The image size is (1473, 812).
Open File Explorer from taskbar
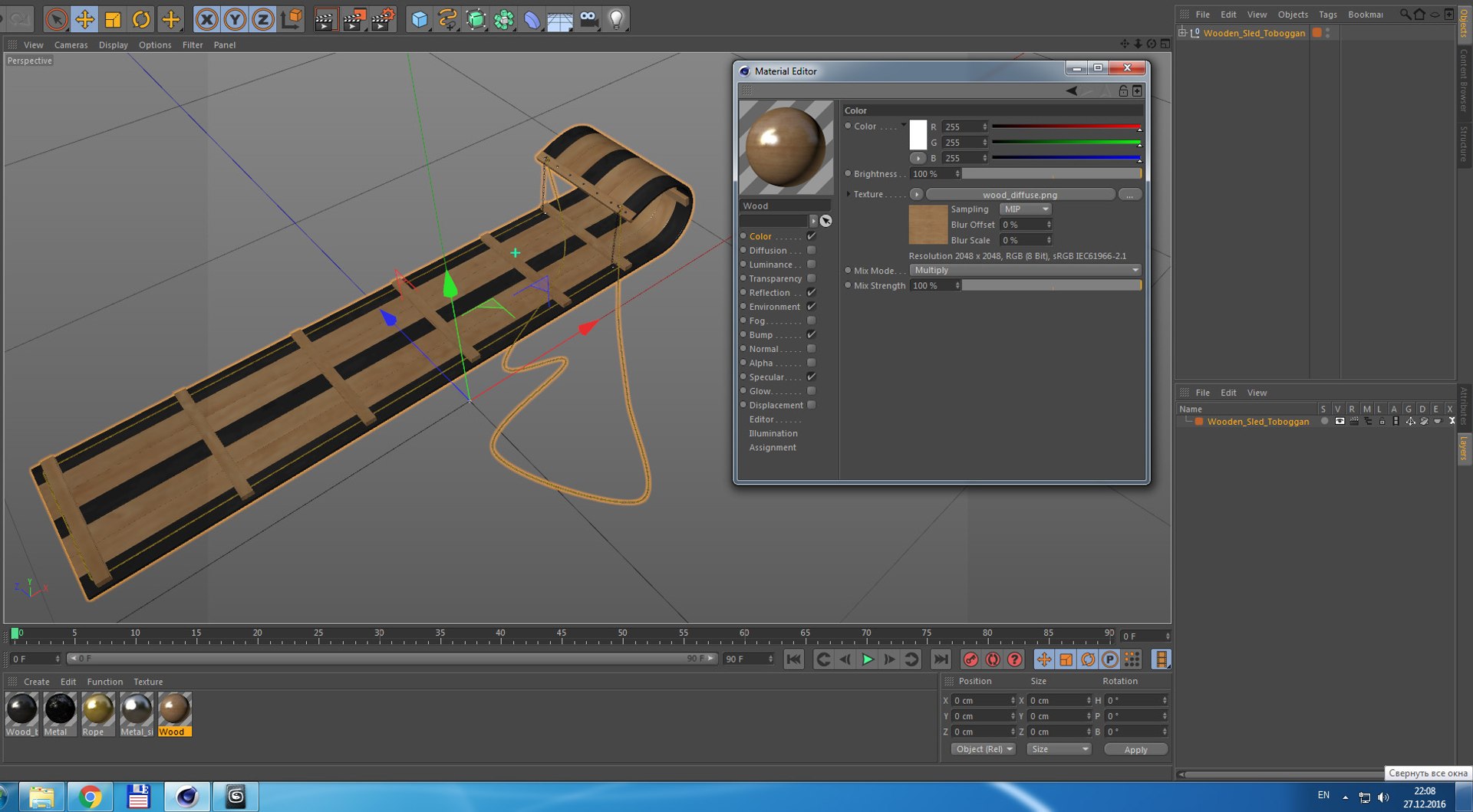click(41, 797)
